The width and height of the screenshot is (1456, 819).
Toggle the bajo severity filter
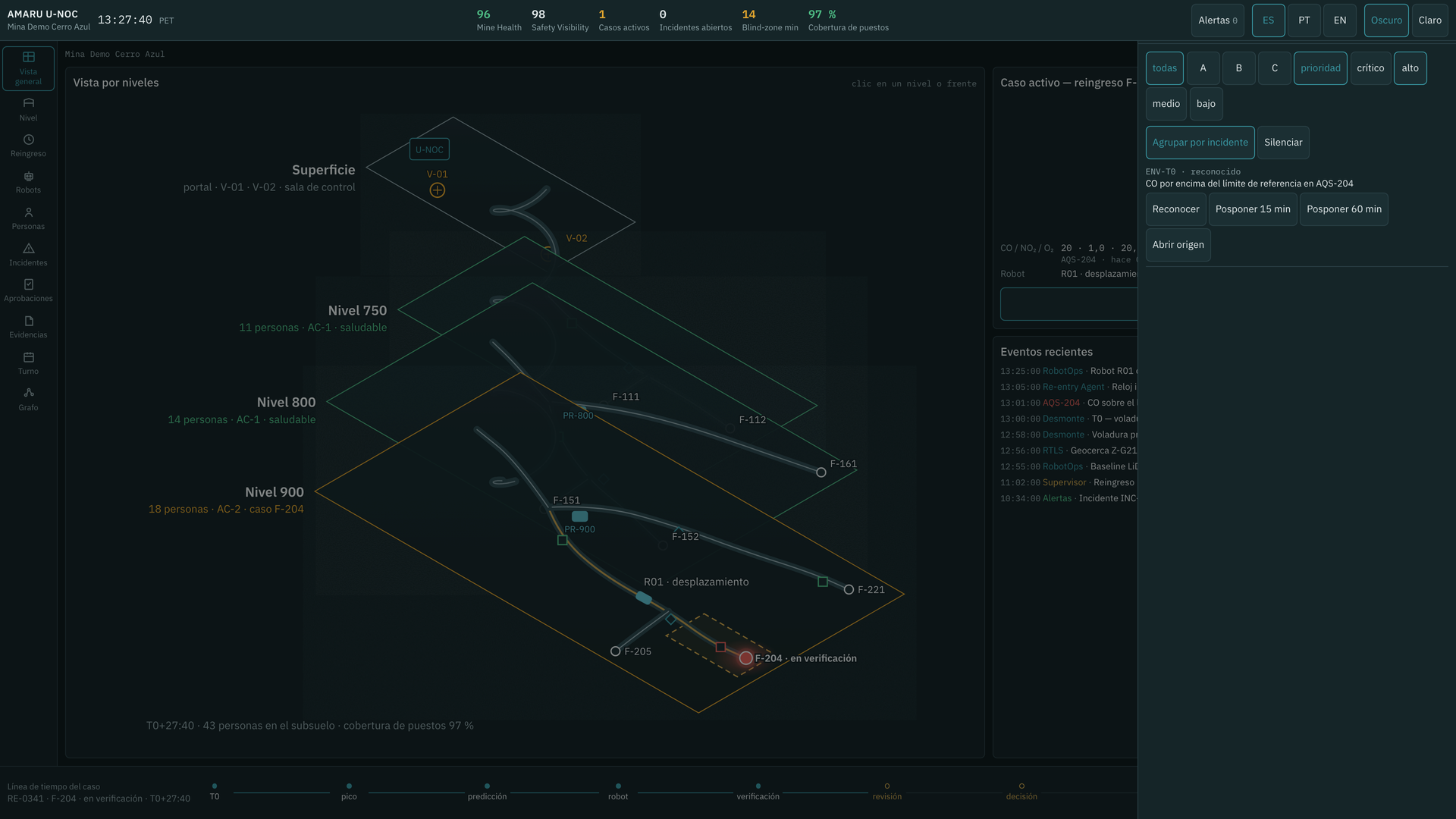[x=1206, y=104]
